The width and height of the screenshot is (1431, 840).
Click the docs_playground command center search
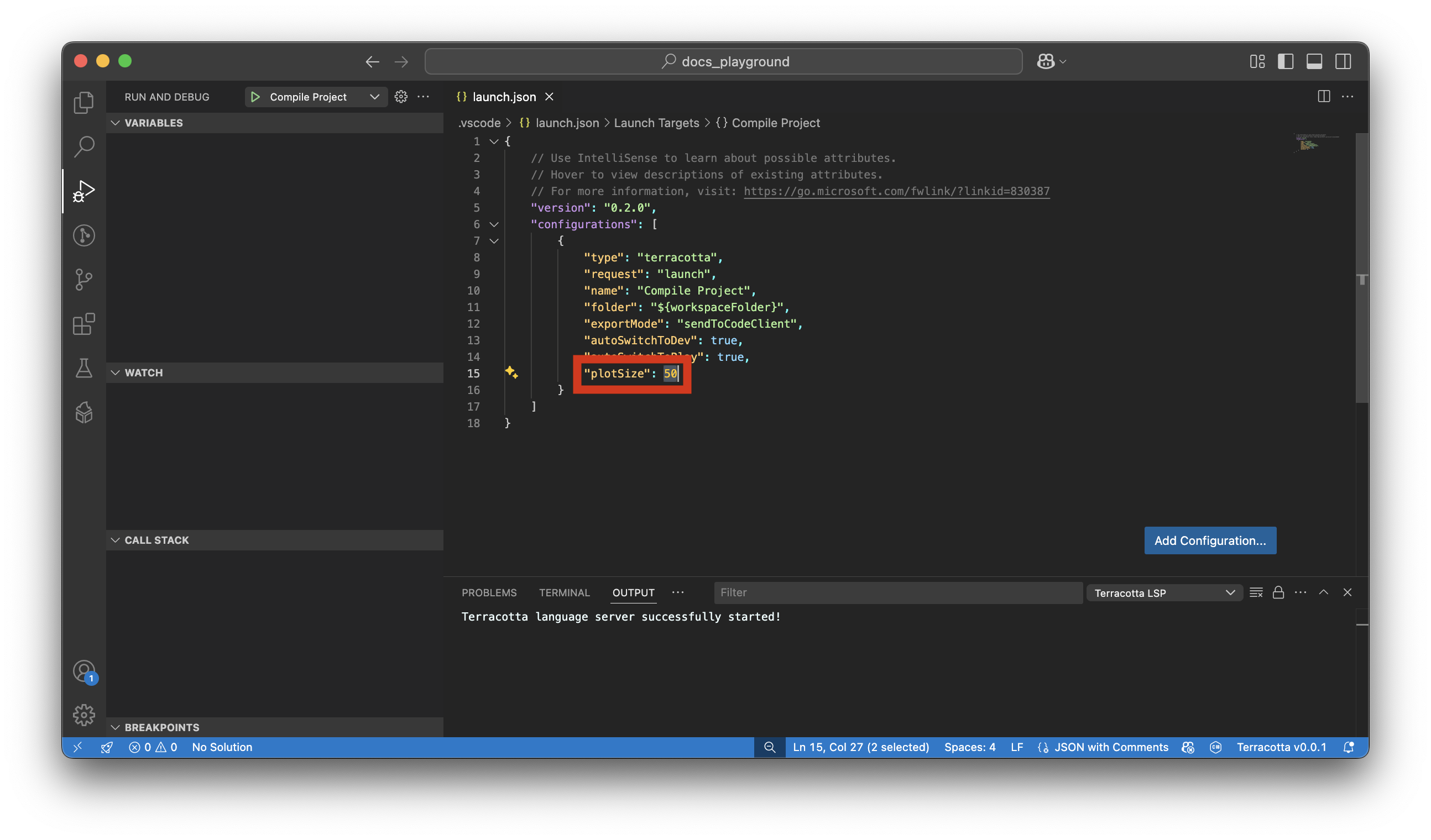(x=723, y=61)
